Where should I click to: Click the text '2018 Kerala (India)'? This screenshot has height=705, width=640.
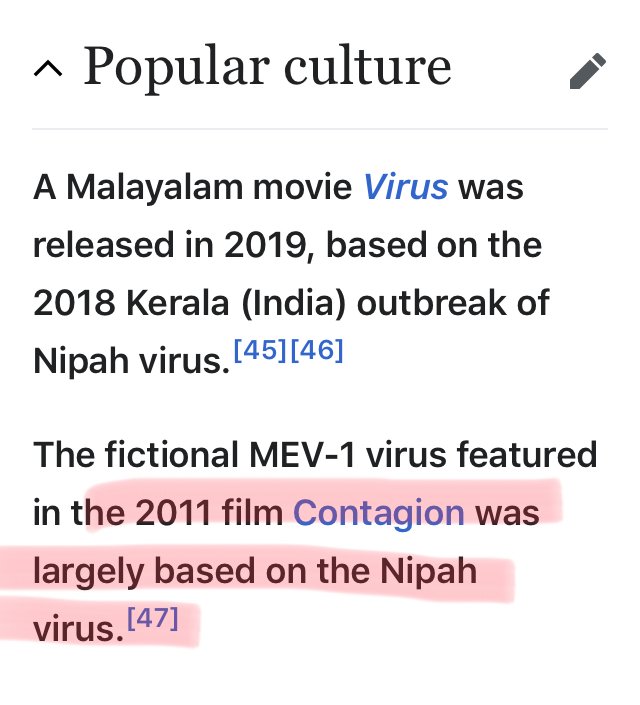pos(190,303)
